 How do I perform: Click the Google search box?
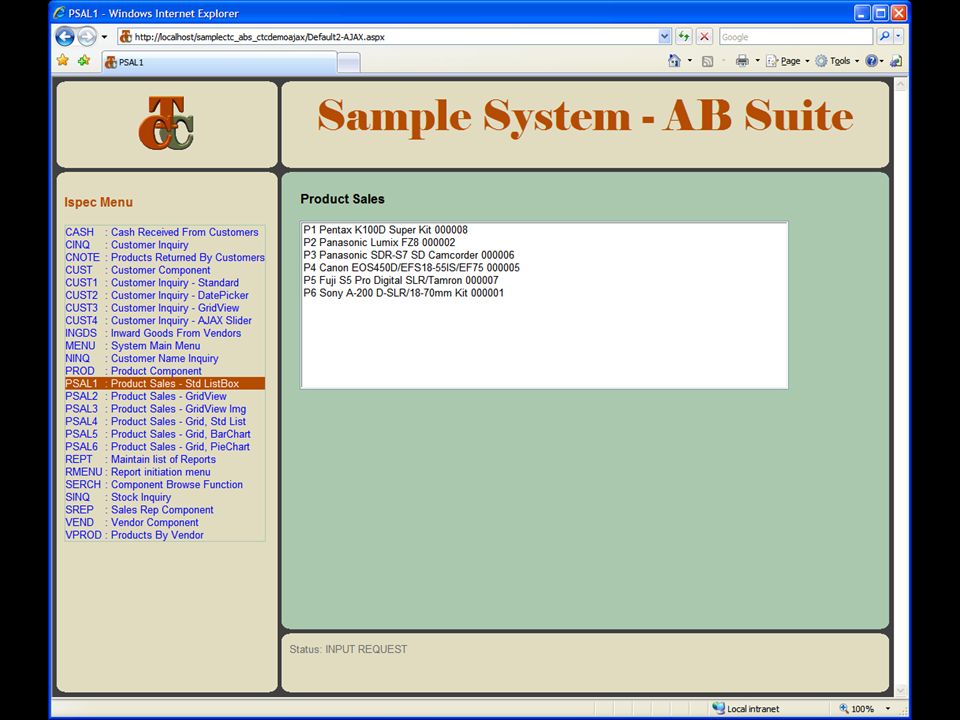pos(796,37)
